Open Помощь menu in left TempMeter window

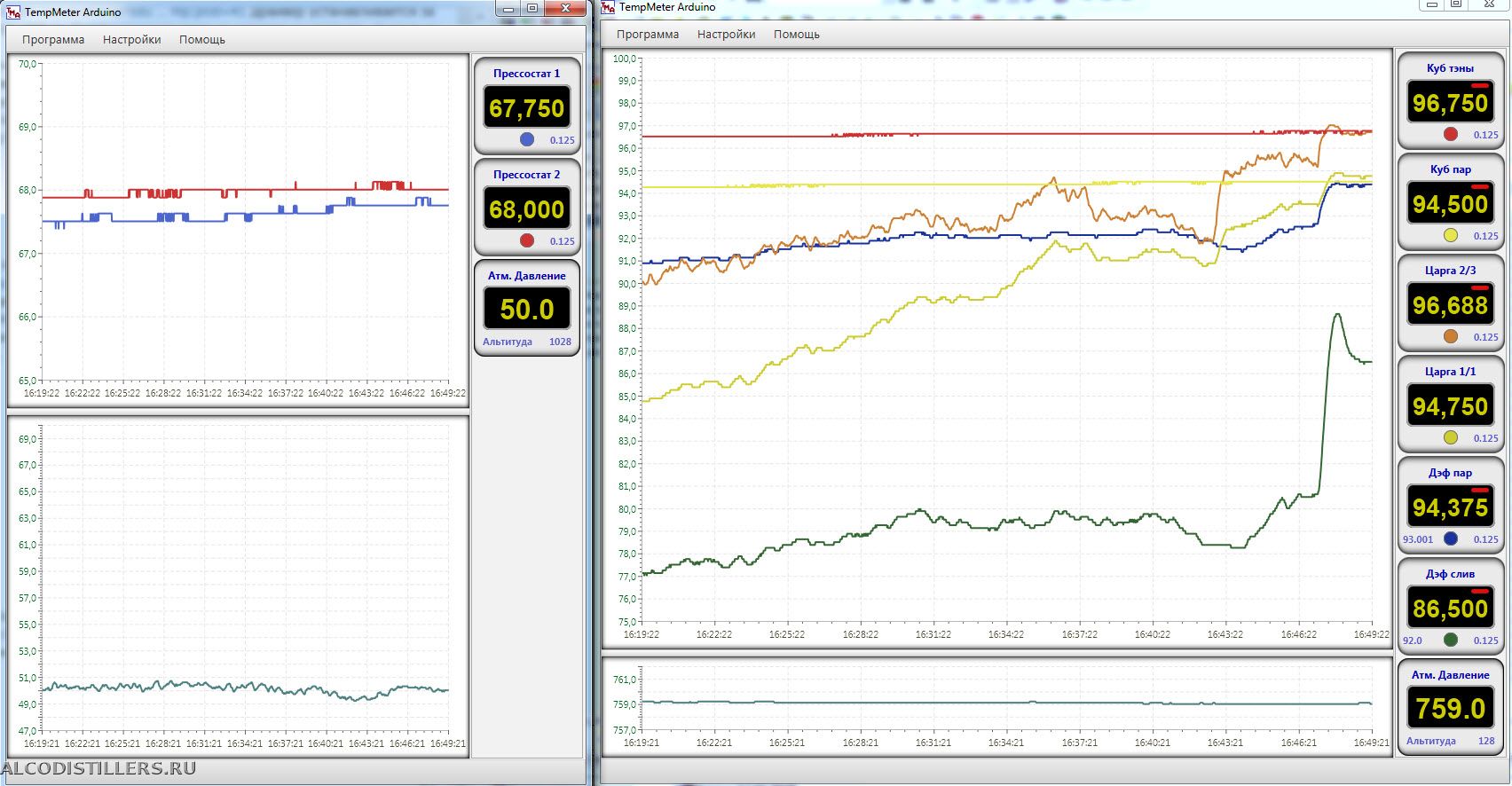tap(202, 39)
